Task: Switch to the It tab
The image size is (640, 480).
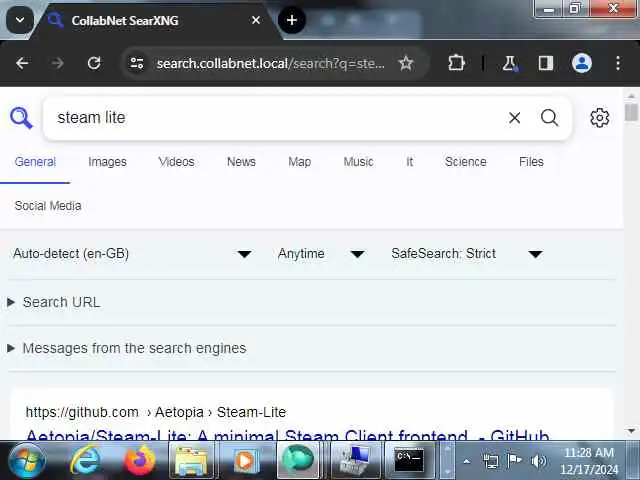Action: (409, 162)
